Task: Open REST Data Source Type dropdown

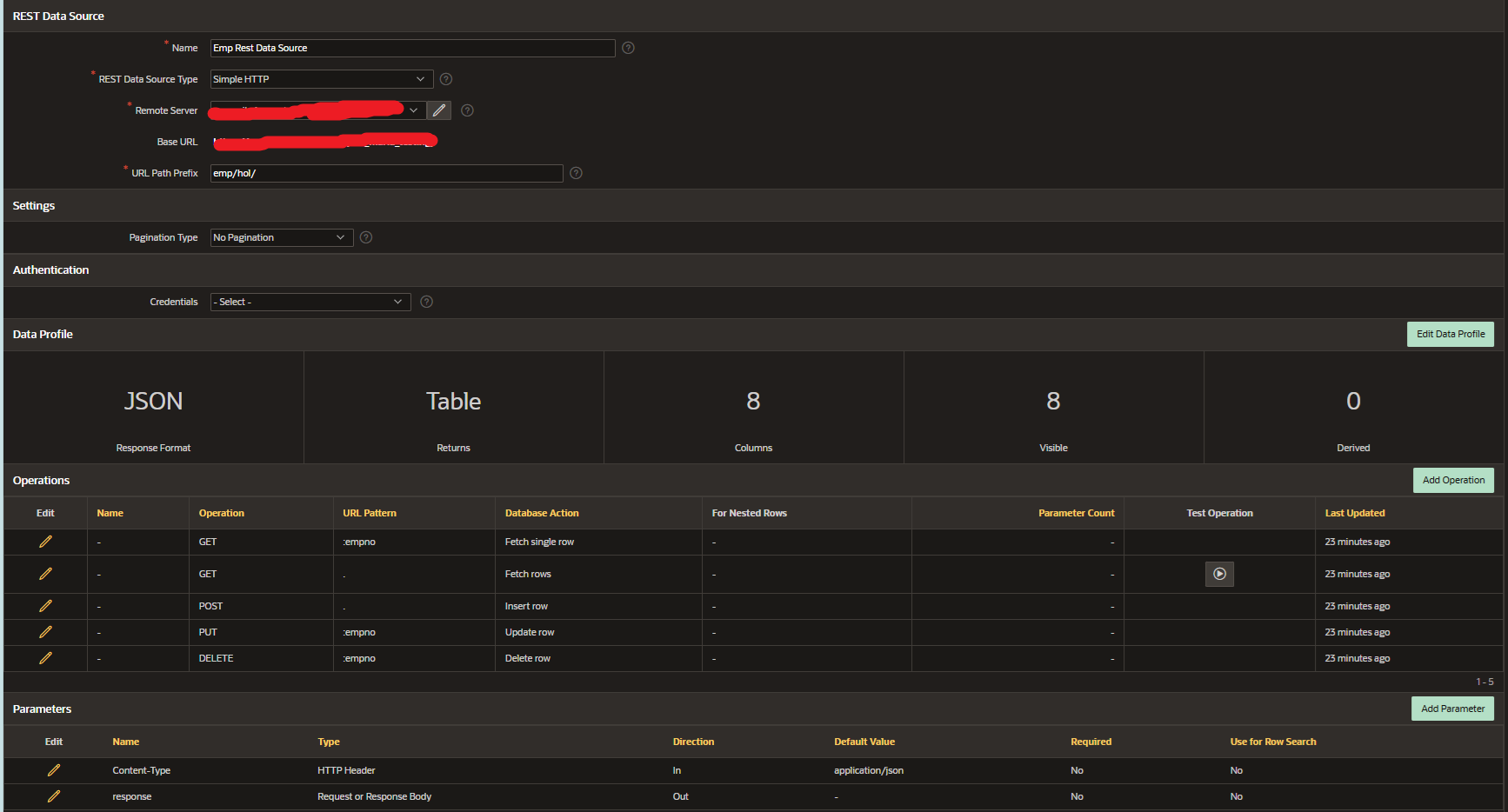Action: (322, 79)
